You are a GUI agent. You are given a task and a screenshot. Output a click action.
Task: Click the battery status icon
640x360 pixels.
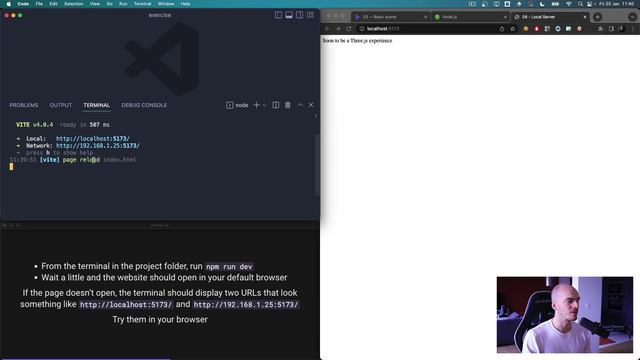tap(555, 4)
